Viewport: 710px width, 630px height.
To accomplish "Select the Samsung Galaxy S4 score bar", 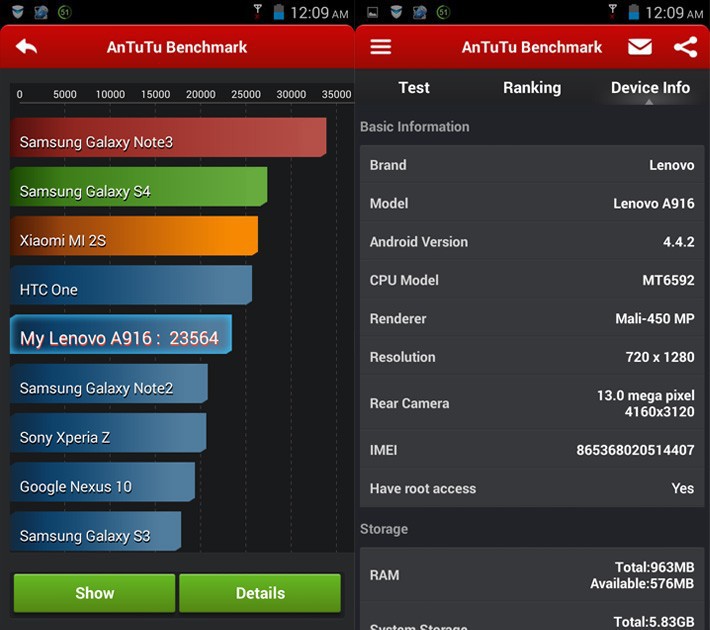I will 139,187.
